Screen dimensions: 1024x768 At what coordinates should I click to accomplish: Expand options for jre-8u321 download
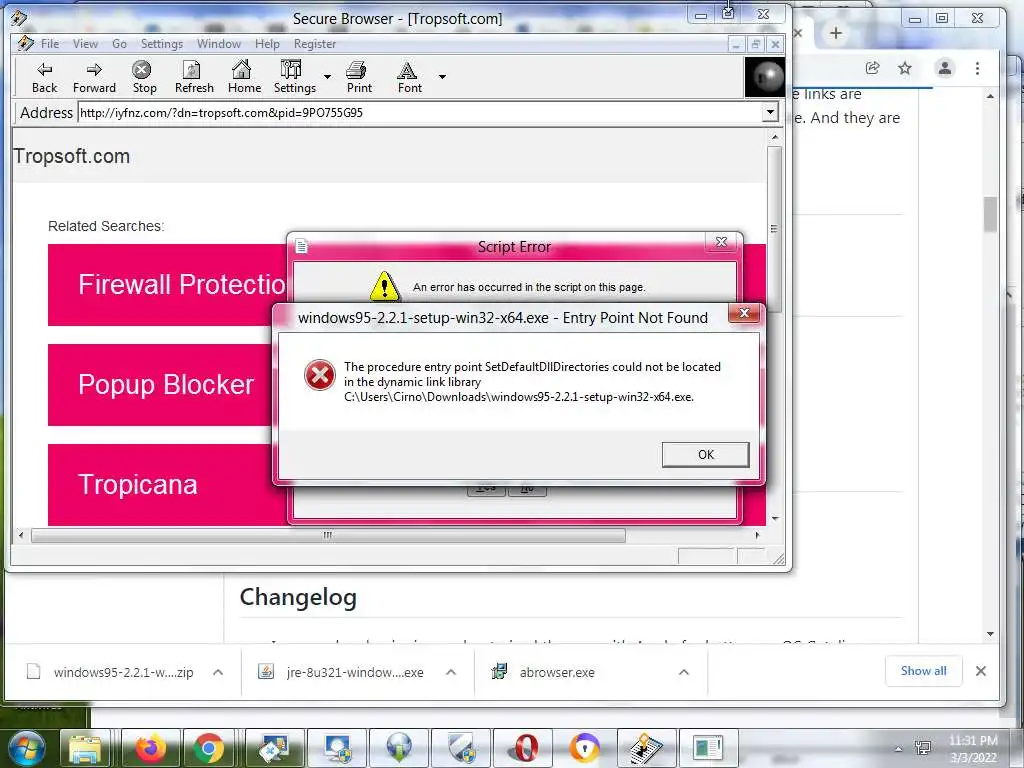(451, 672)
